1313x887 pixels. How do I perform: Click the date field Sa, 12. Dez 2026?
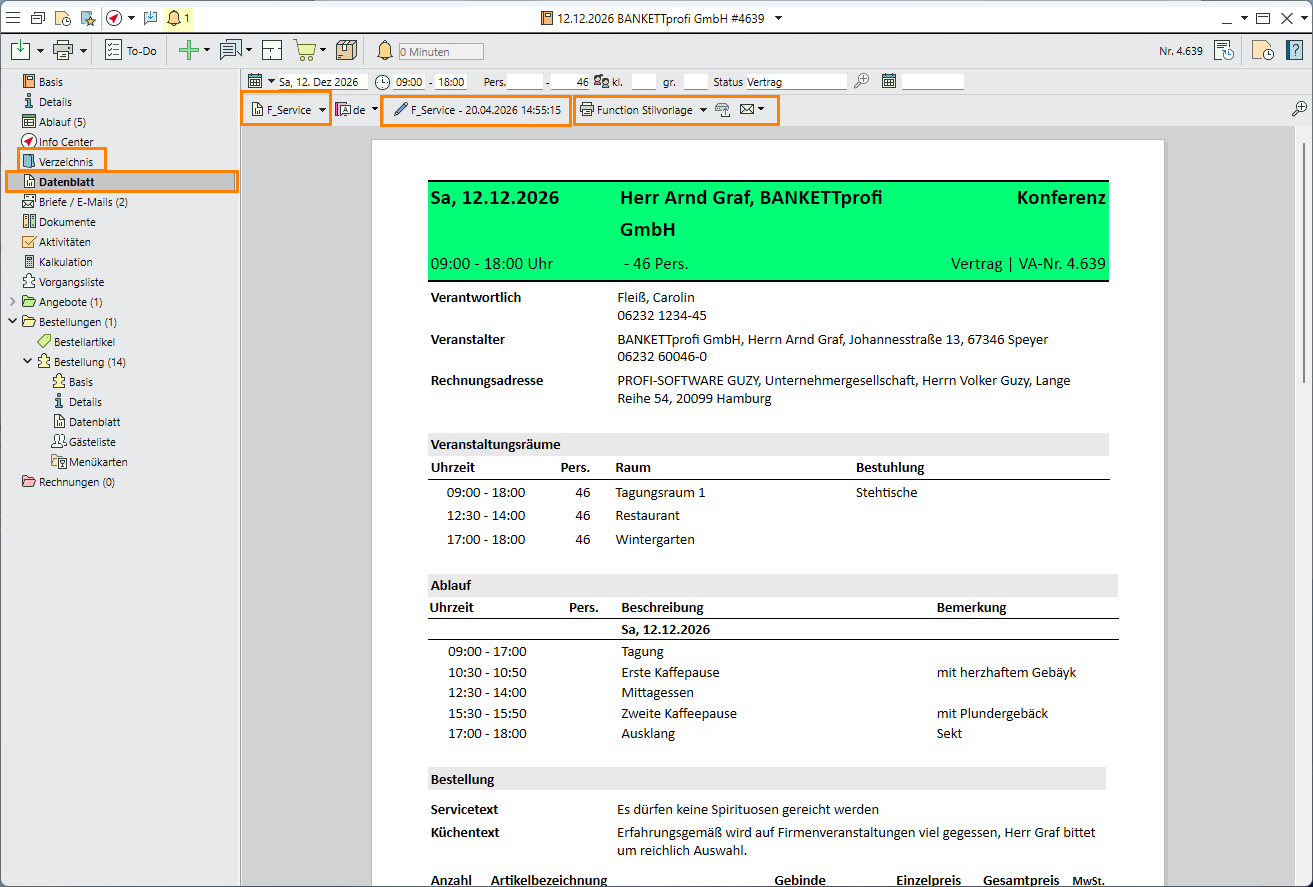point(321,82)
